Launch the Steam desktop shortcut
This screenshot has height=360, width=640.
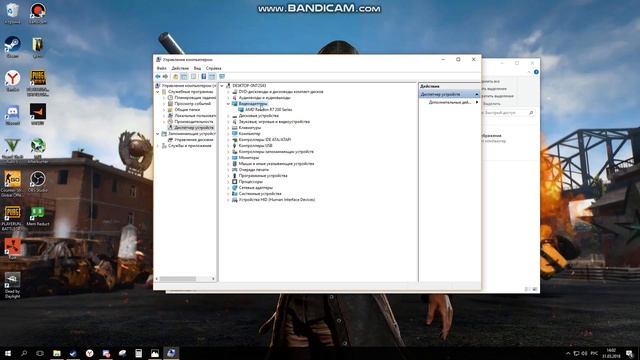12,47
